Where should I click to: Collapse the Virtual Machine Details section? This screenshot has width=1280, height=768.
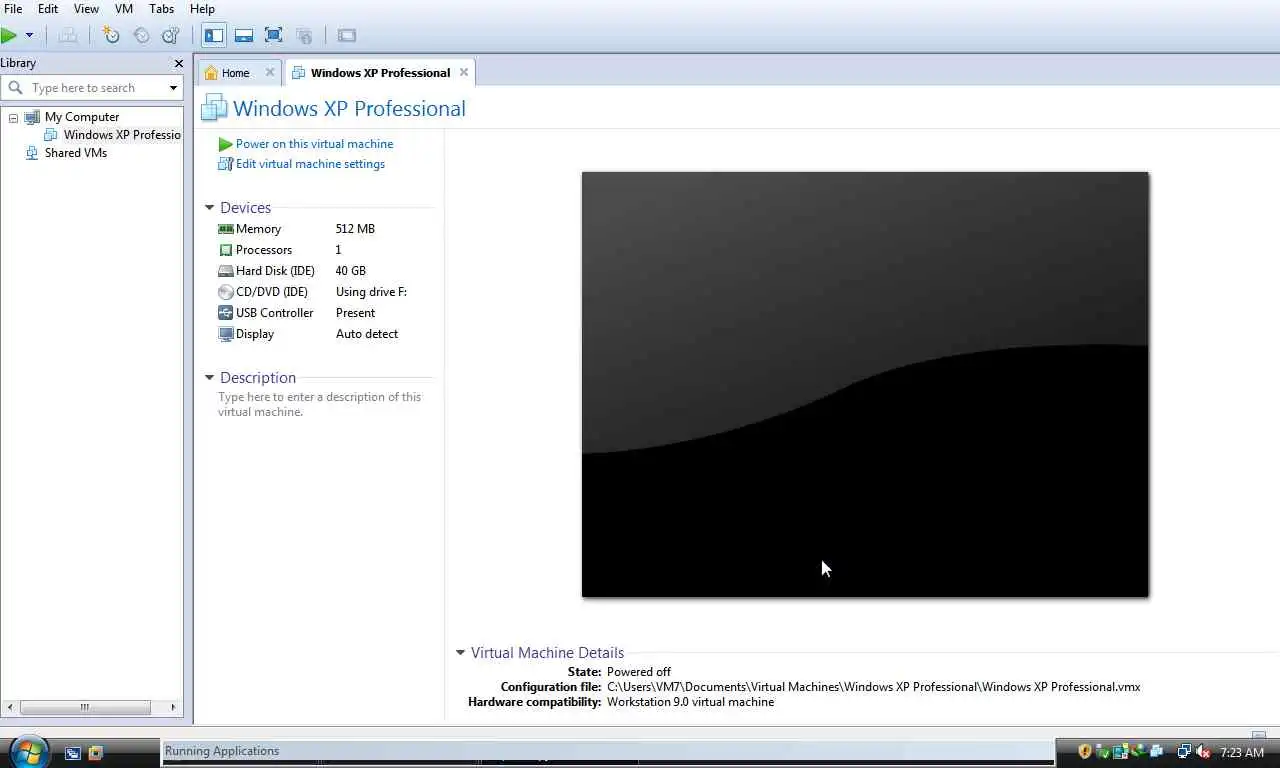tap(460, 653)
